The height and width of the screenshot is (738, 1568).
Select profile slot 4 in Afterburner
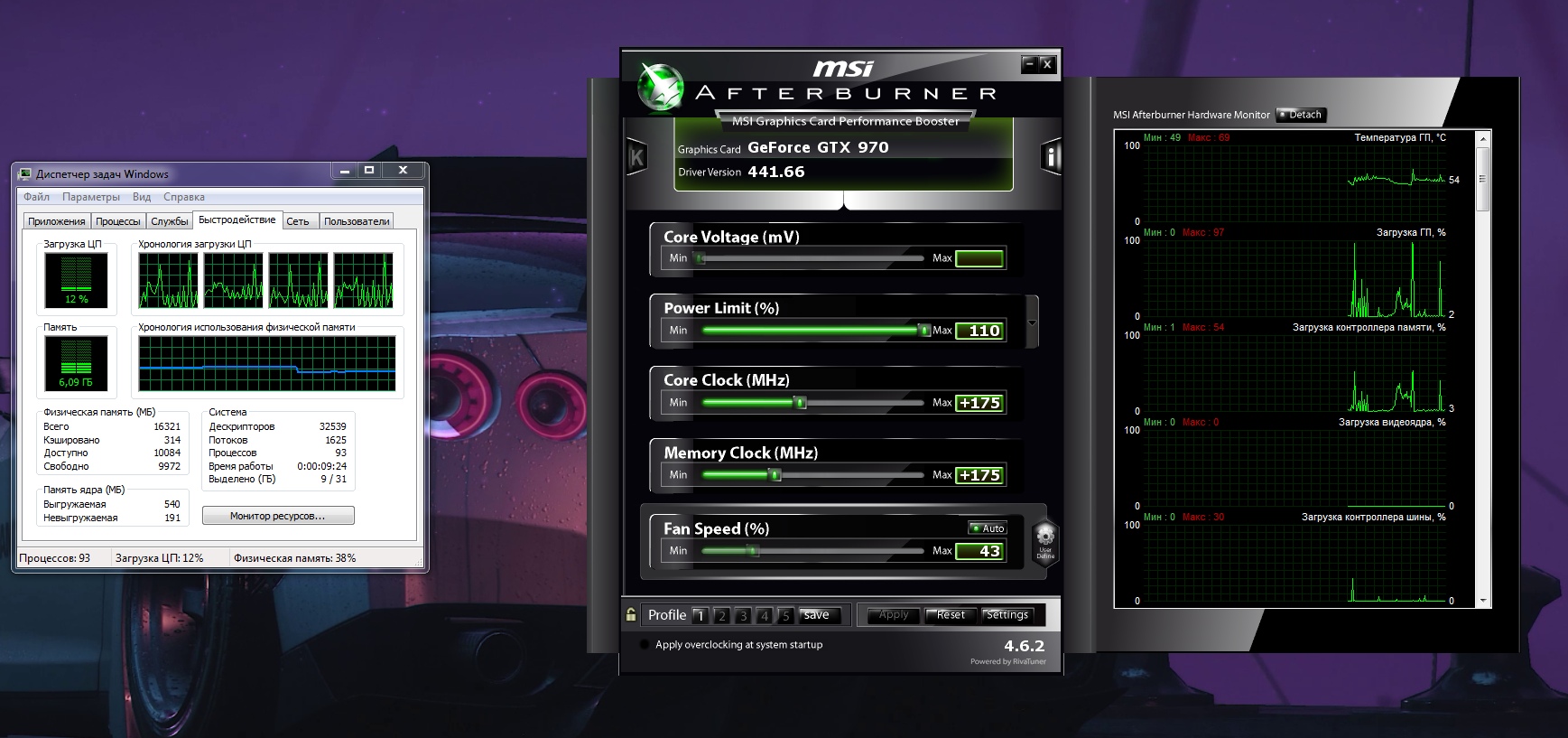[x=765, y=615]
